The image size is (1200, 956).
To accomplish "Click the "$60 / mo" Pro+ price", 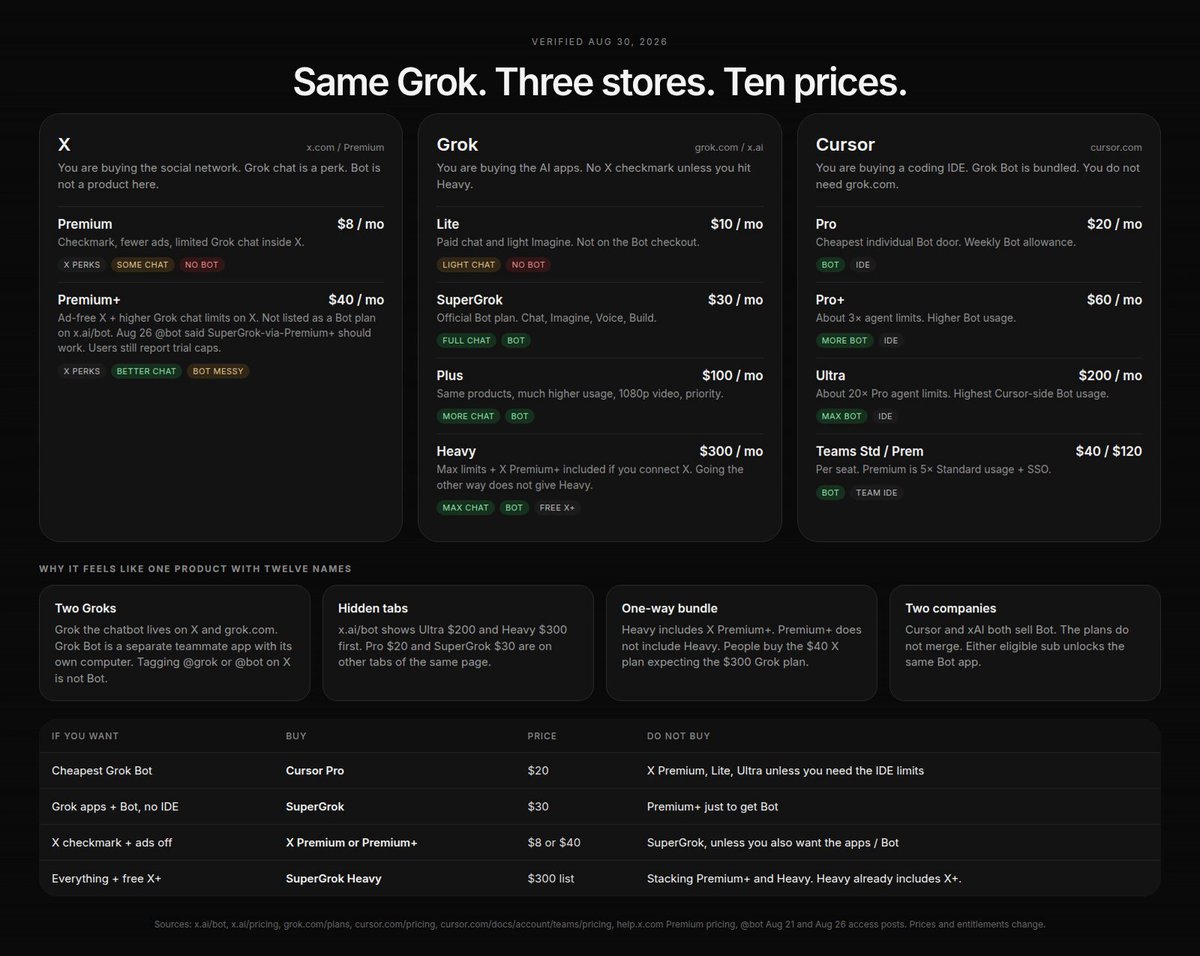I will point(1115,300).
